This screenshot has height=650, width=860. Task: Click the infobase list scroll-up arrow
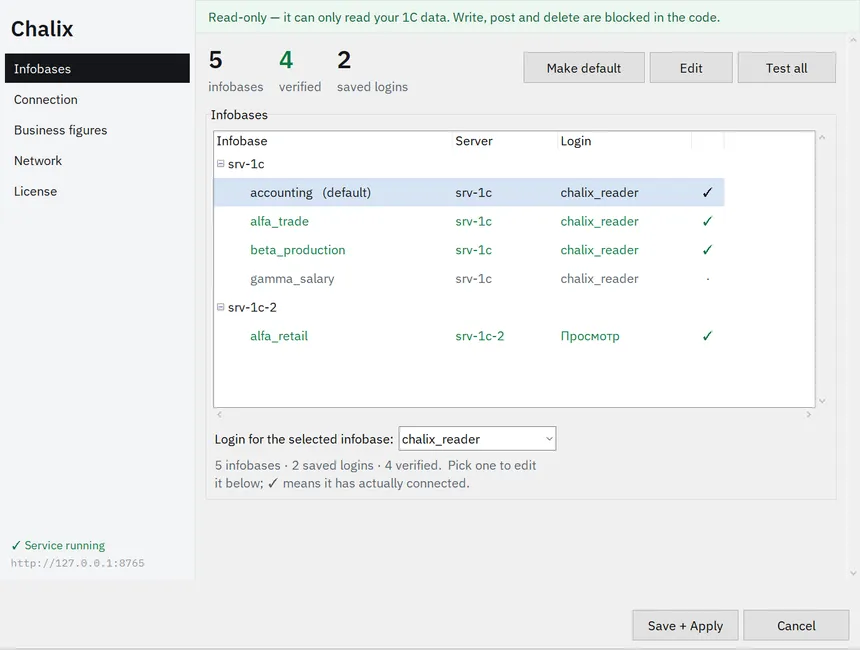822,137
